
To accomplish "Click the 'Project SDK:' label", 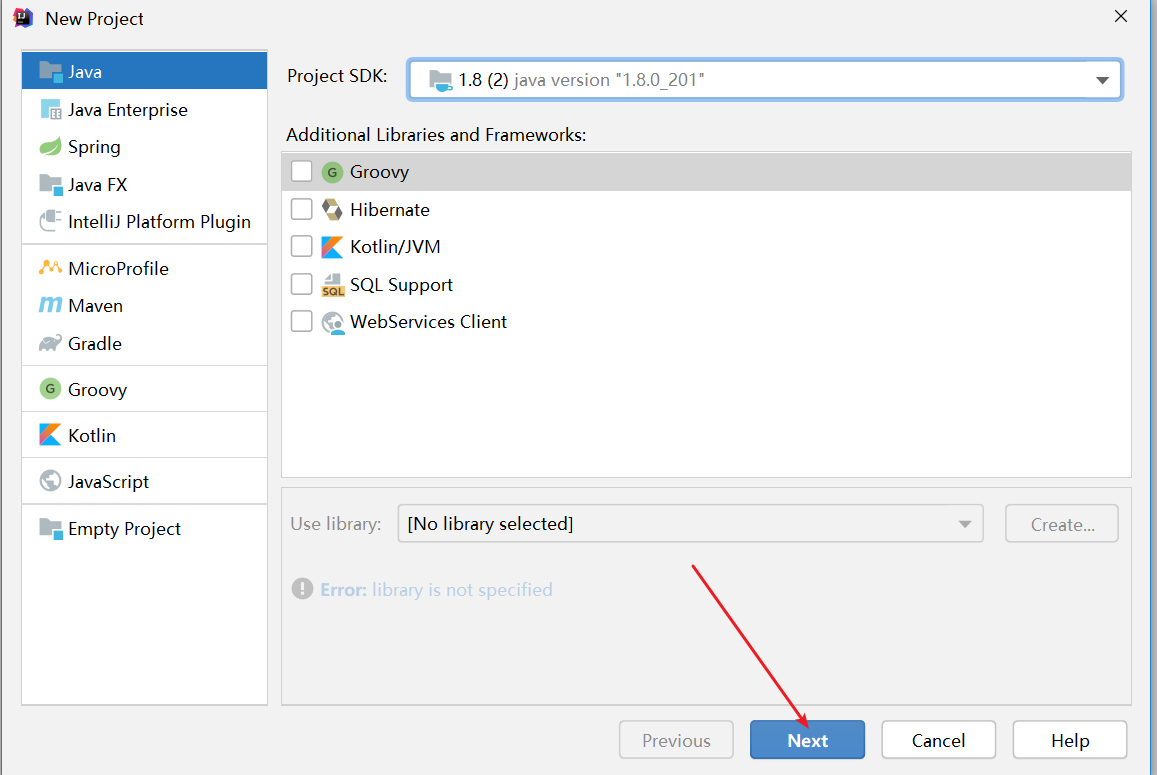I will (337, 76).
